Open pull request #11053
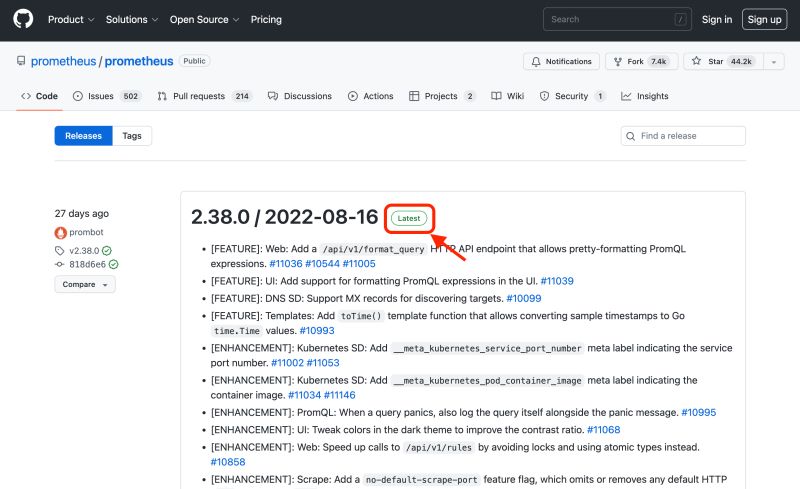Screen dimensions: 800x489 coord(323,363)
